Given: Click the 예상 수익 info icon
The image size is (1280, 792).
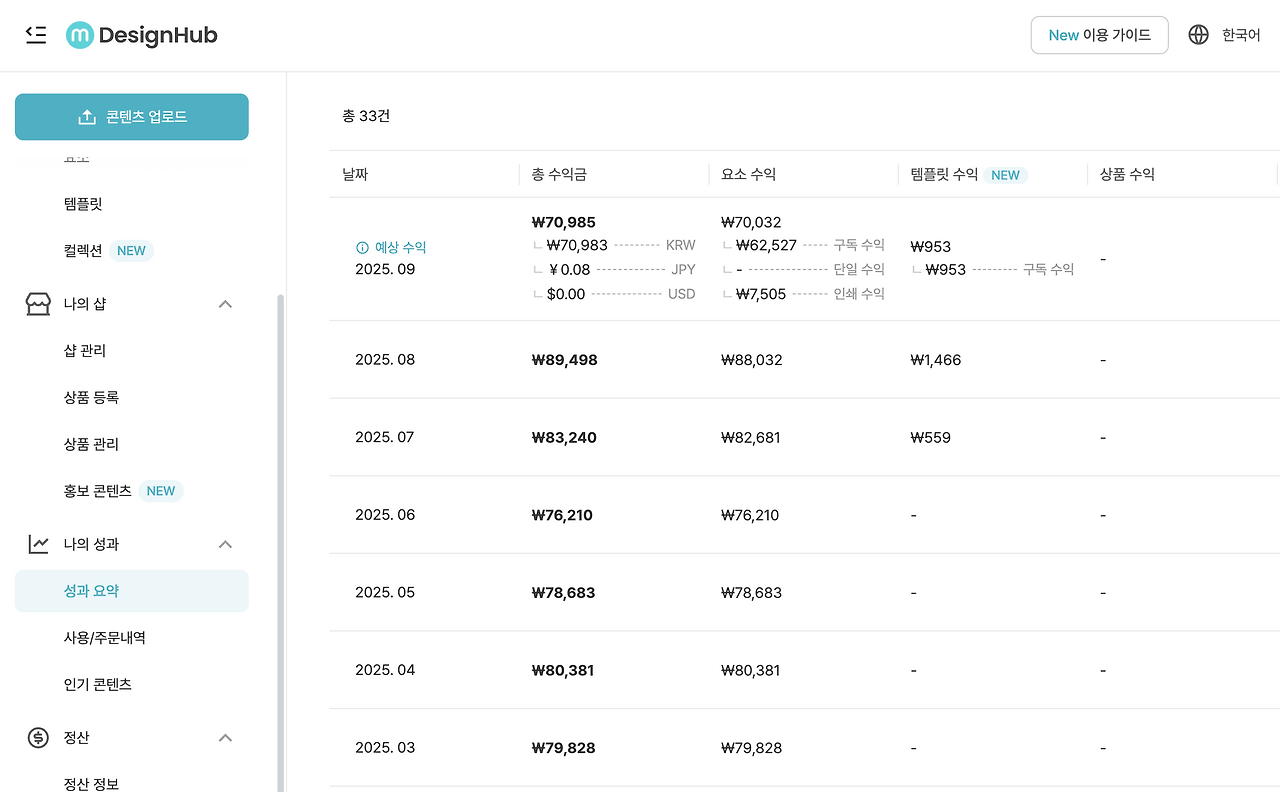Looking at the screenshot, I should pos(362,247).
